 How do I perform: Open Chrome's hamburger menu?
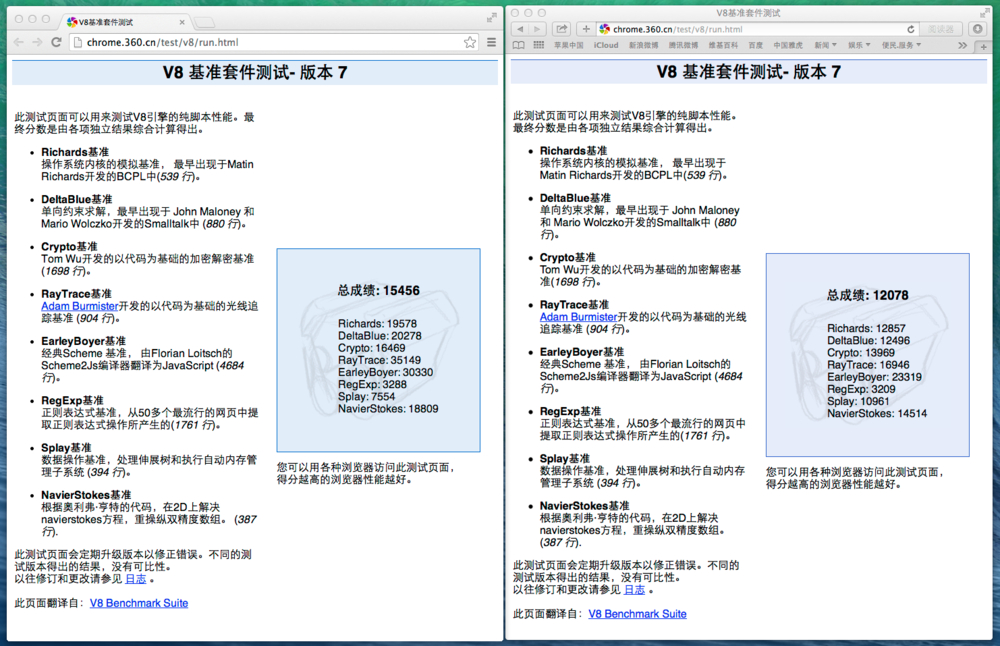click(x=492, y=42)
